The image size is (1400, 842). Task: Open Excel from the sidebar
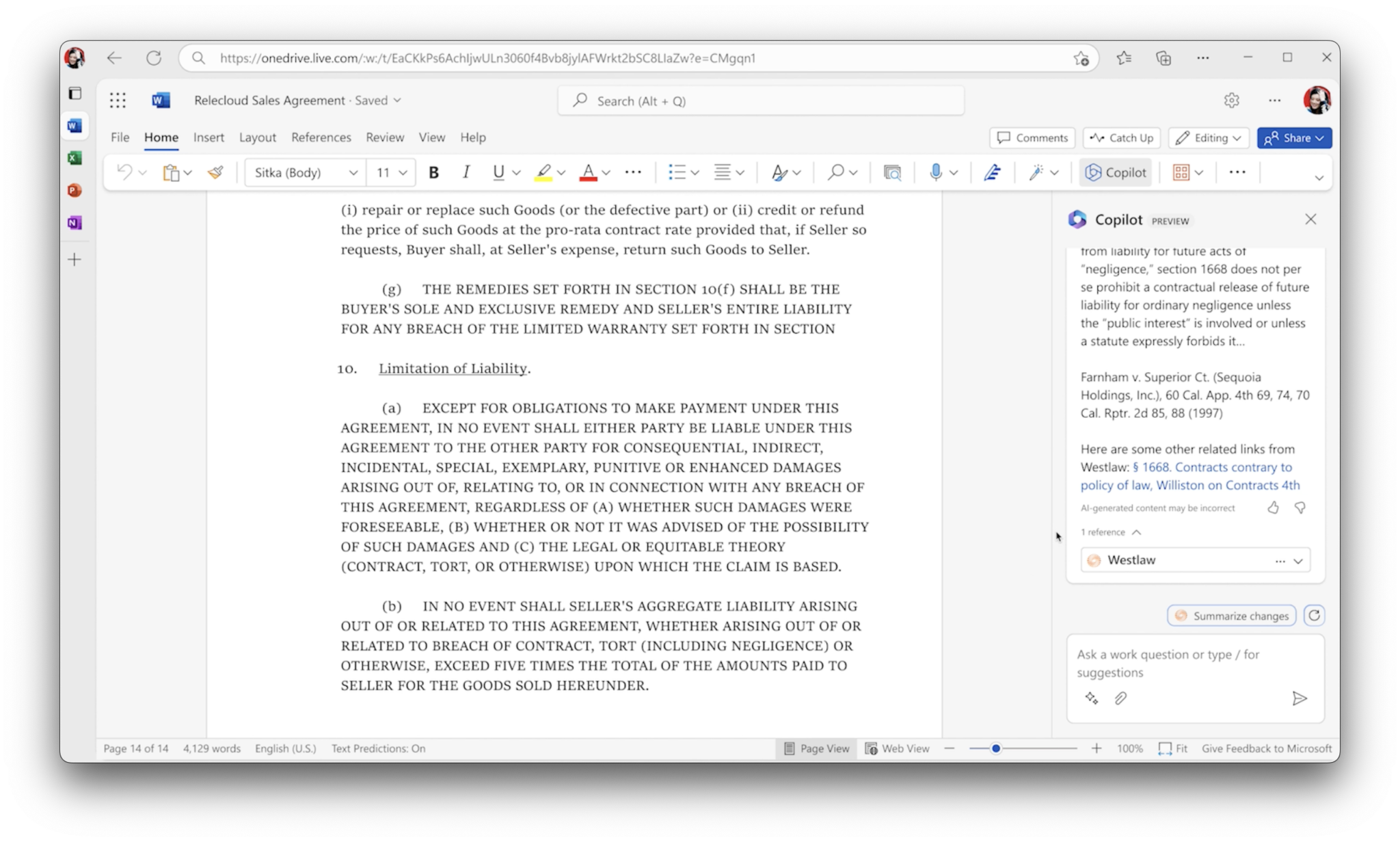click(x=75, y=158)
